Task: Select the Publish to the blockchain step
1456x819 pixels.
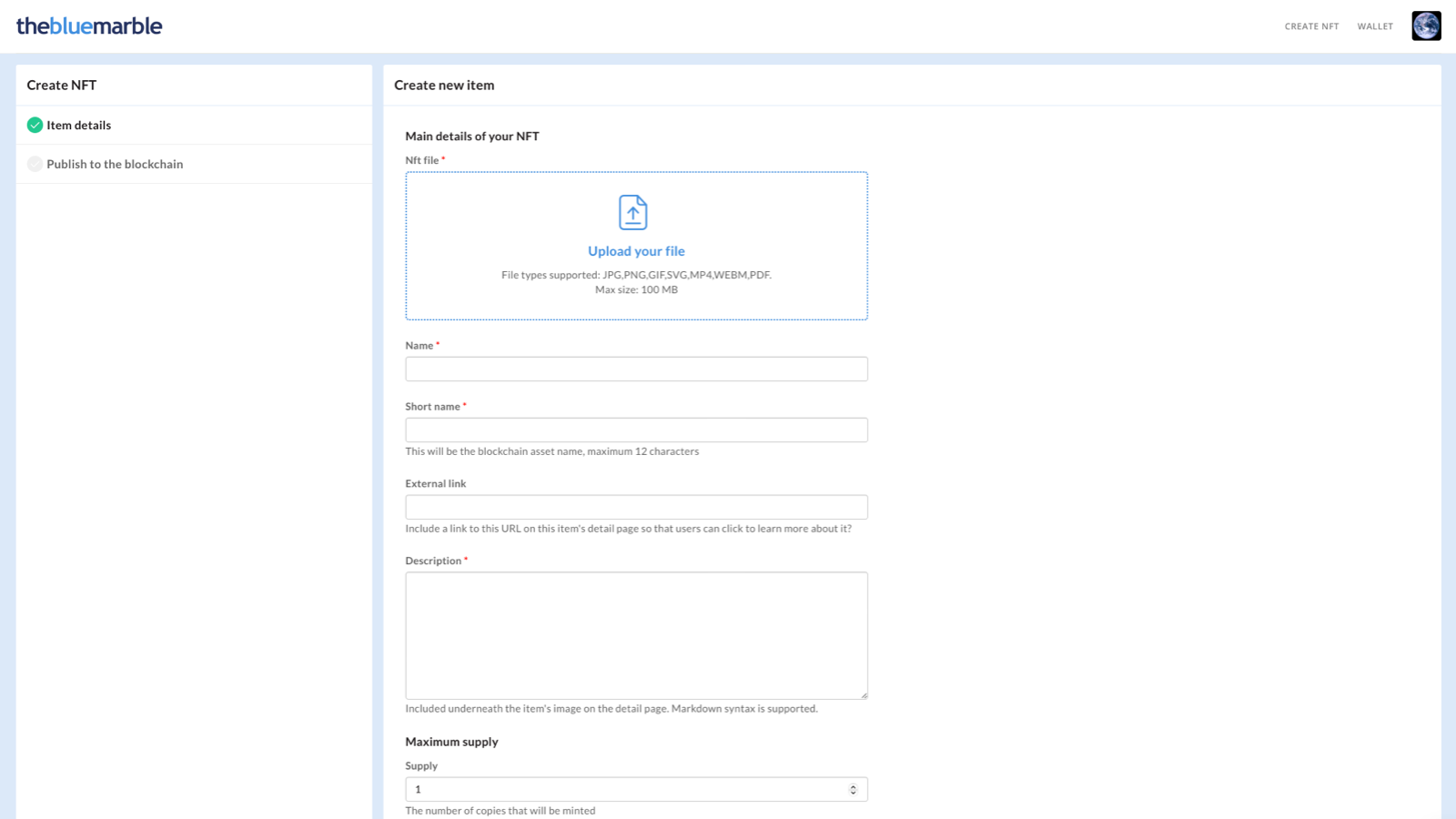Action: 194,165
